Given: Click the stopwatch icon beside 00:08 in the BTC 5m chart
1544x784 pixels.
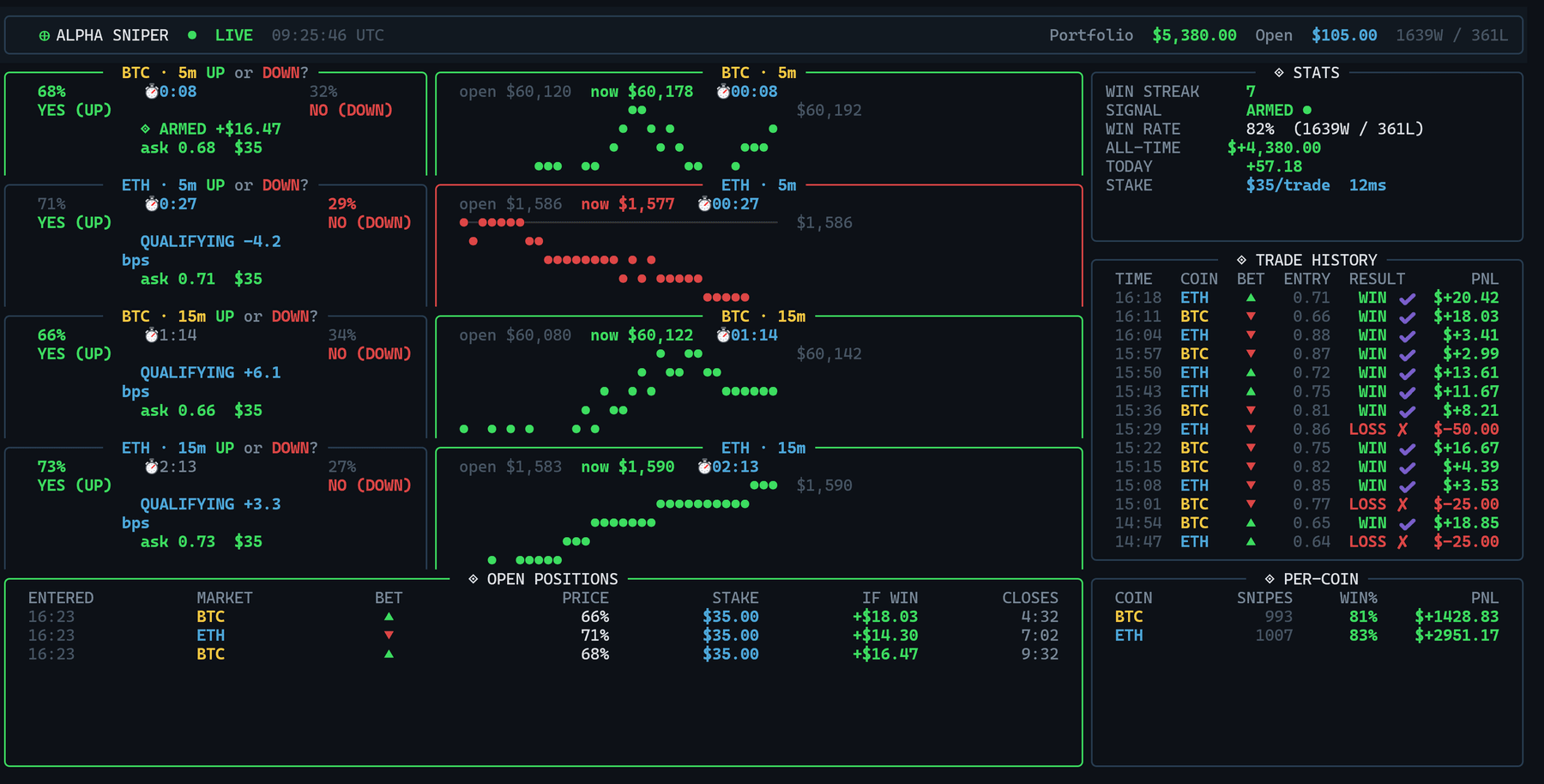Looking at the screenshot, I should (723, 92).
